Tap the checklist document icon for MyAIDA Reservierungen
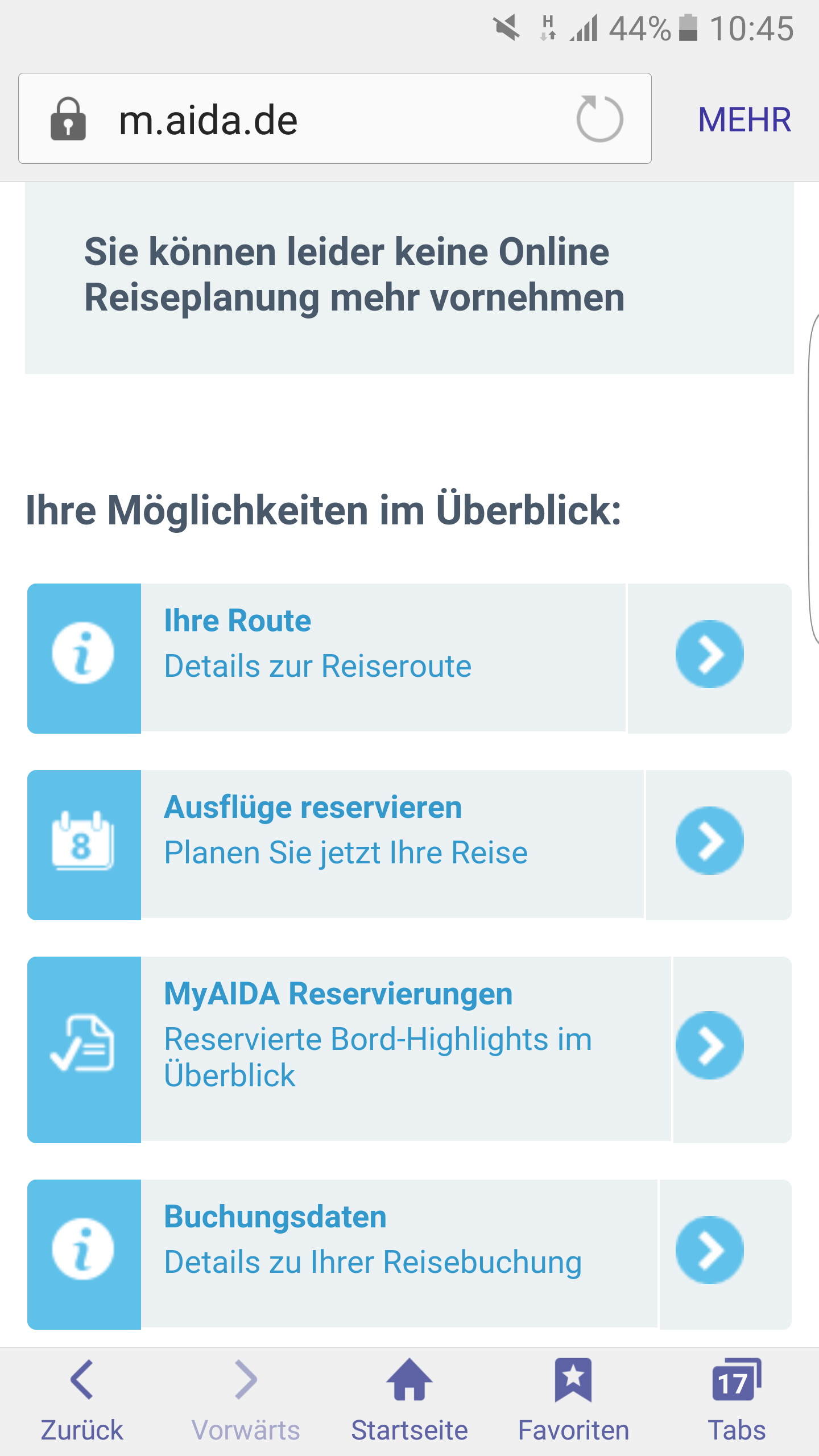The height and width of the screenshot is (1456, 819). coord(83,1045)
